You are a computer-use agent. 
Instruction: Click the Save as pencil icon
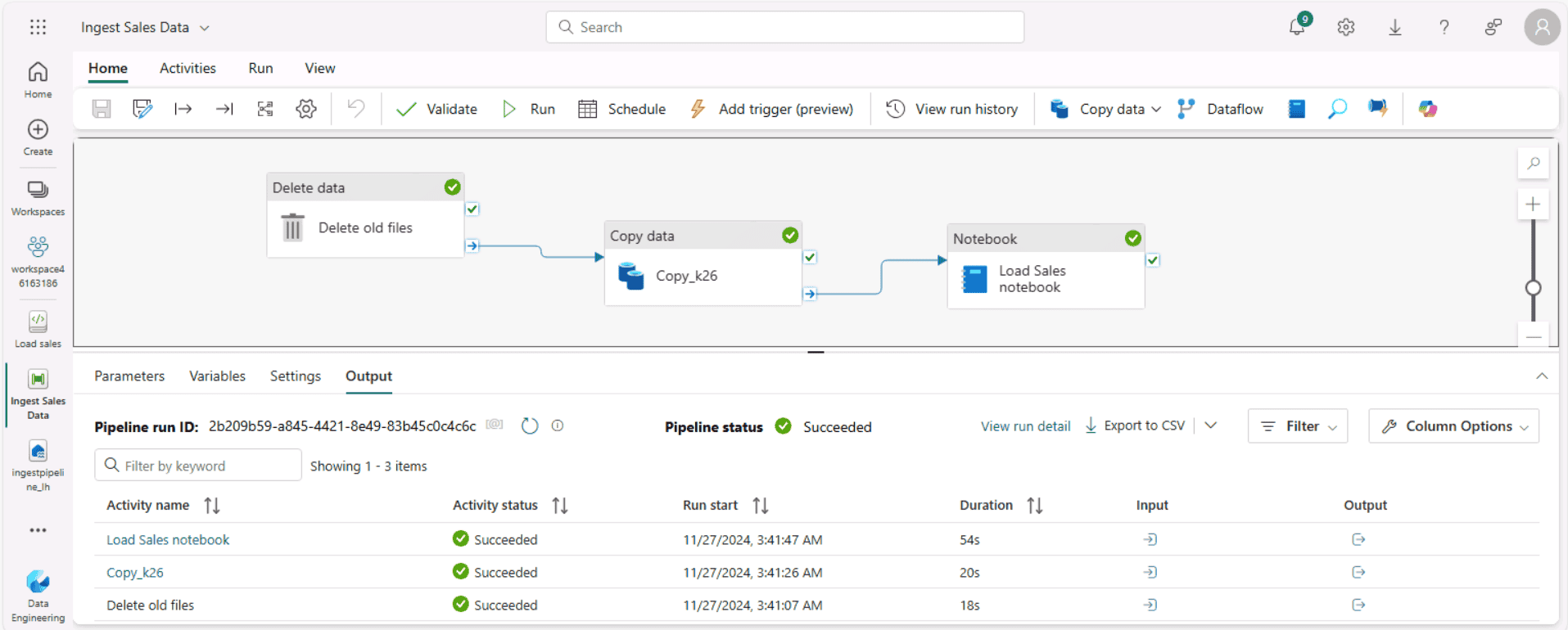point(142,109)
